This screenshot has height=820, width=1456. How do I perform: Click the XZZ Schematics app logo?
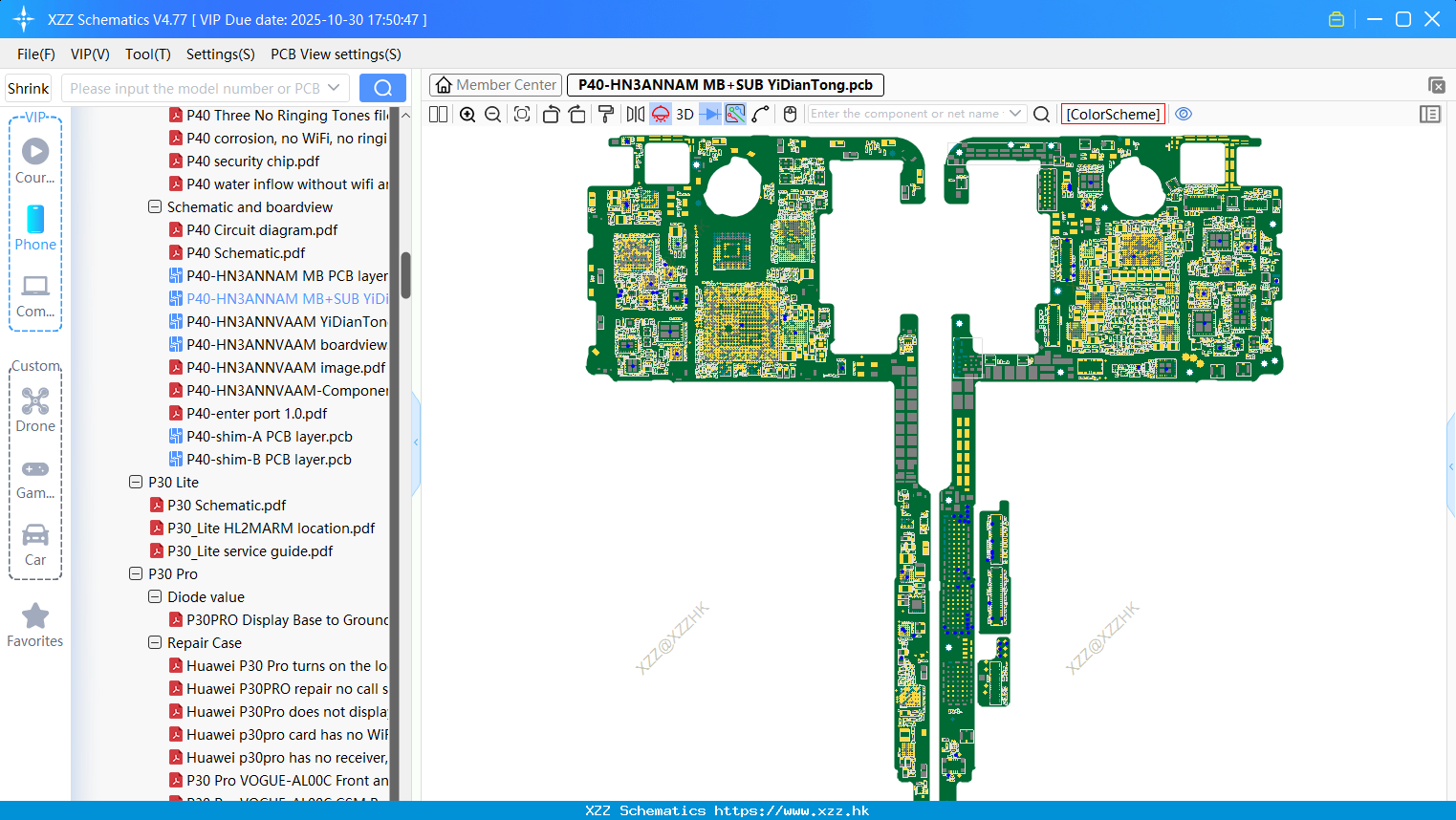24,19
